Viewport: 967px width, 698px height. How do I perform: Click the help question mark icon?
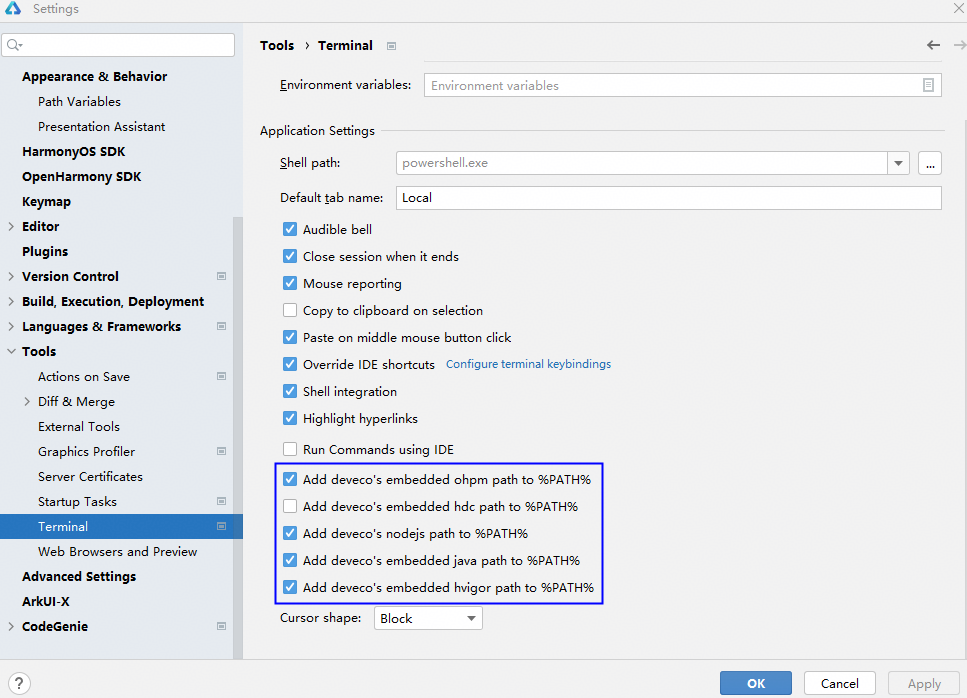point(17,684)
